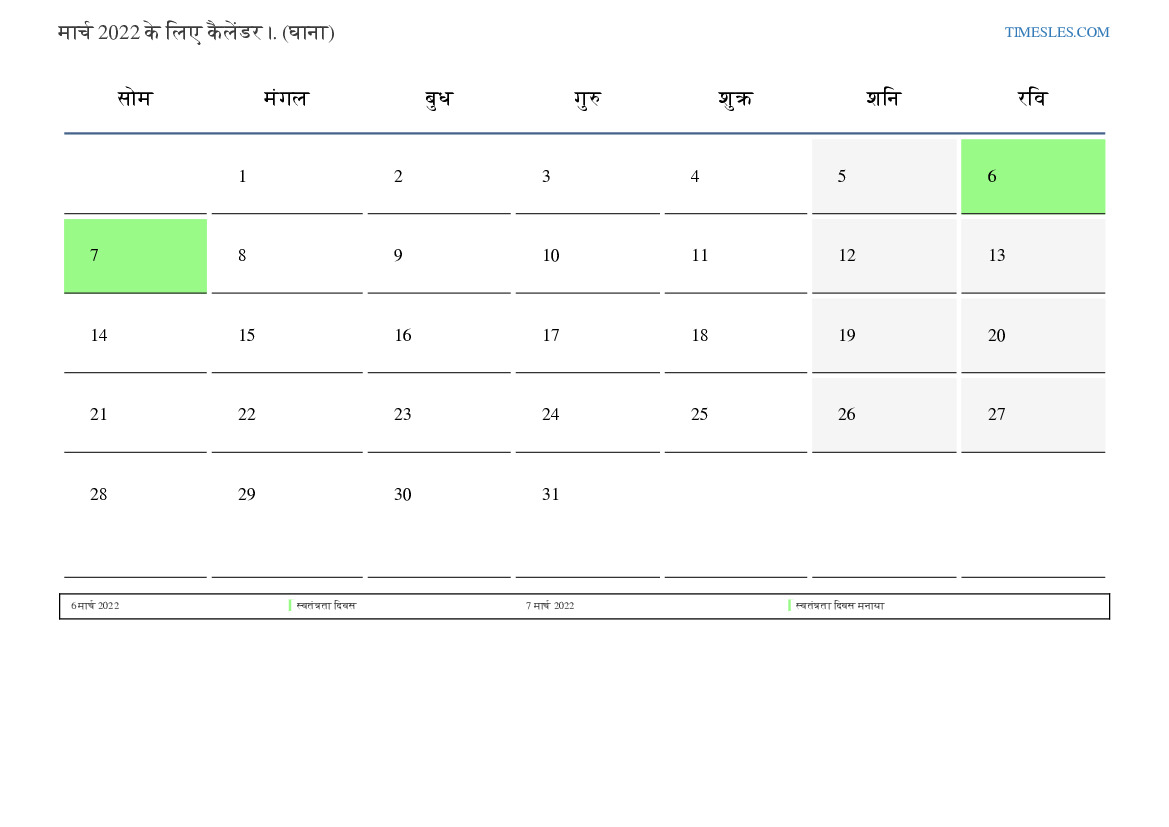Select Saturday date 5

tap(884, 176)
